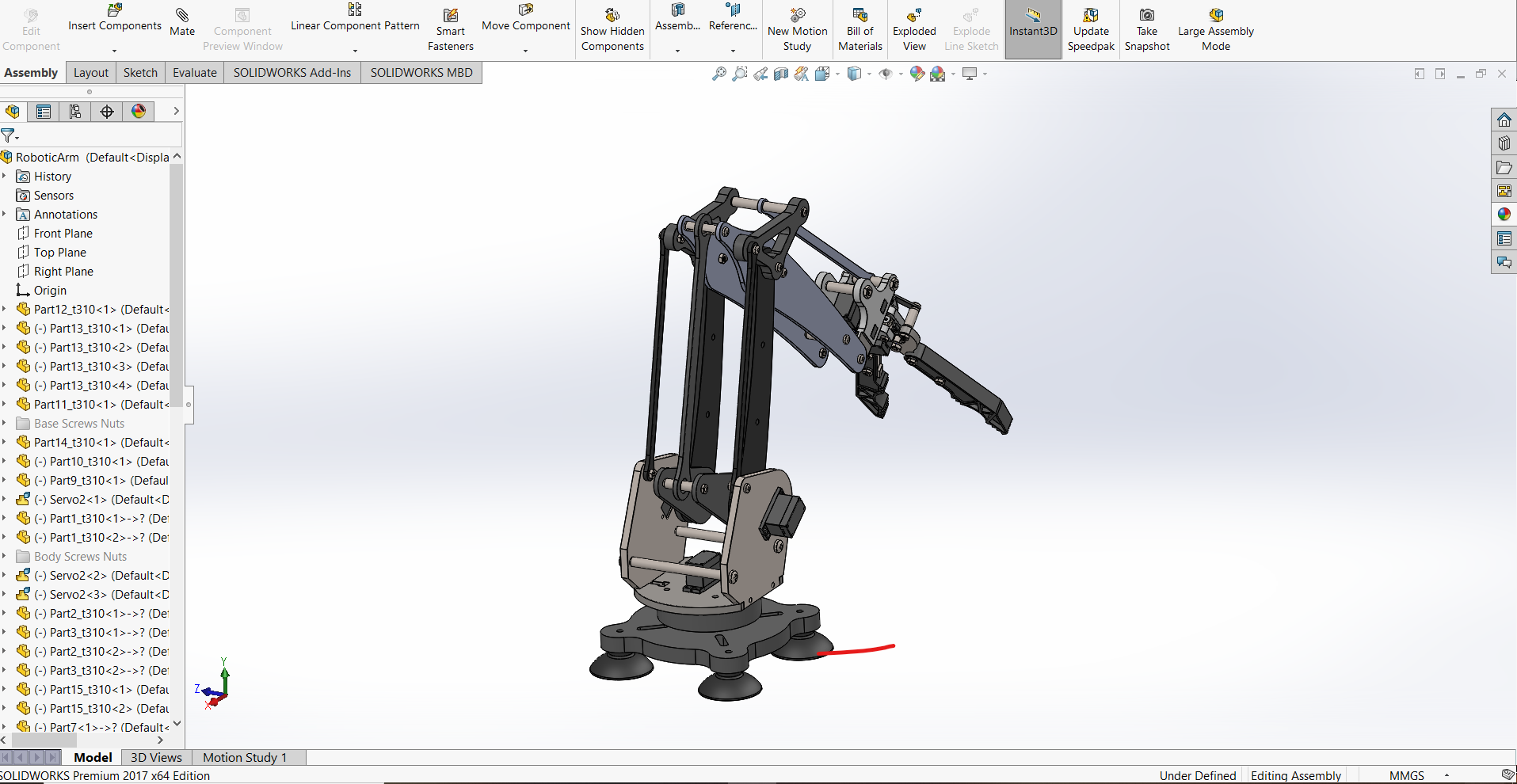Toggle Instant3D mode
Viewport: 1517px width, 784px height.
pos(1033,29)
